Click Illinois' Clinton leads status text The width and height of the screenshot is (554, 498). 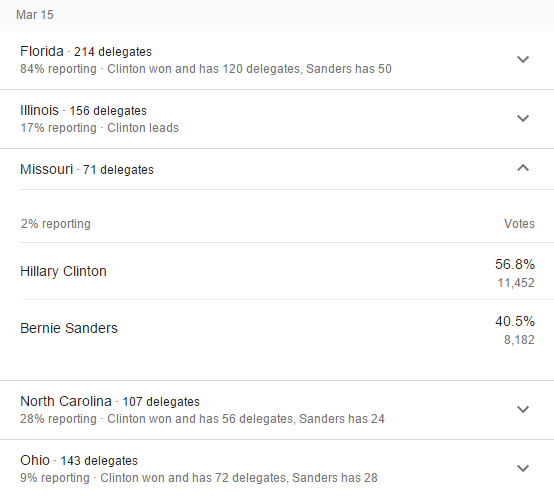[143, 128]
